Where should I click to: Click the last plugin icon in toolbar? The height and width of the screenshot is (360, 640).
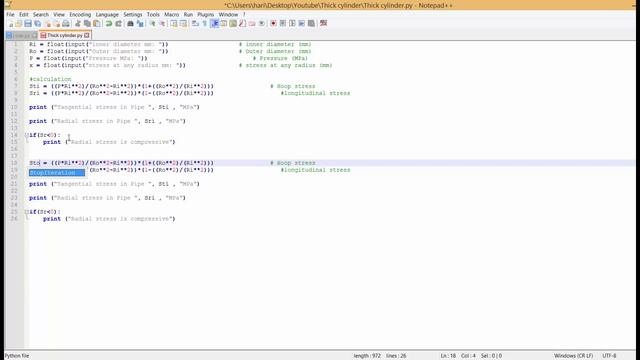tap(323, 24)
